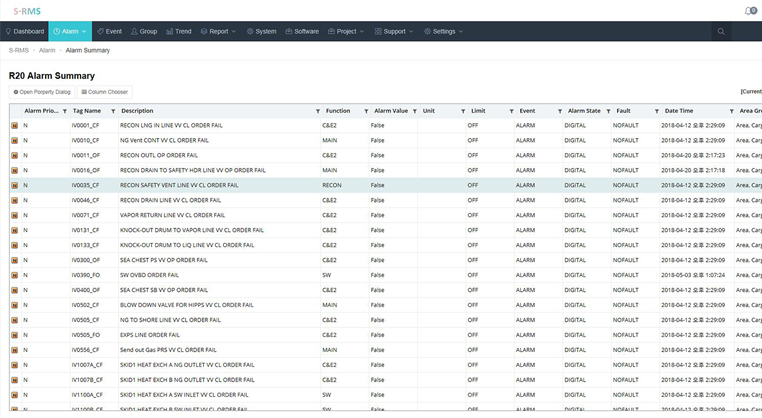The width and height of the screenshot is (762, 418).
Task: Go to the Dashboard menu item
Action: [x=24, y=32]
